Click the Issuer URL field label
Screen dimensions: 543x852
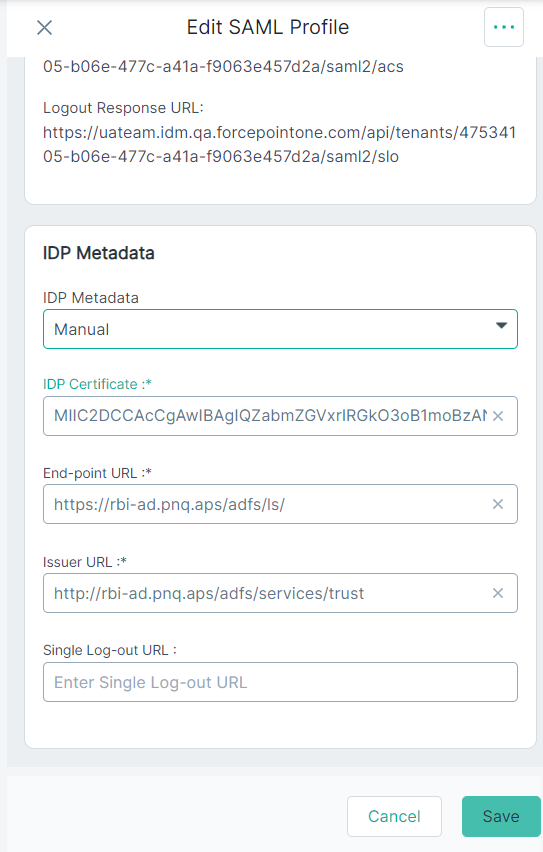(x=85, y=562)
